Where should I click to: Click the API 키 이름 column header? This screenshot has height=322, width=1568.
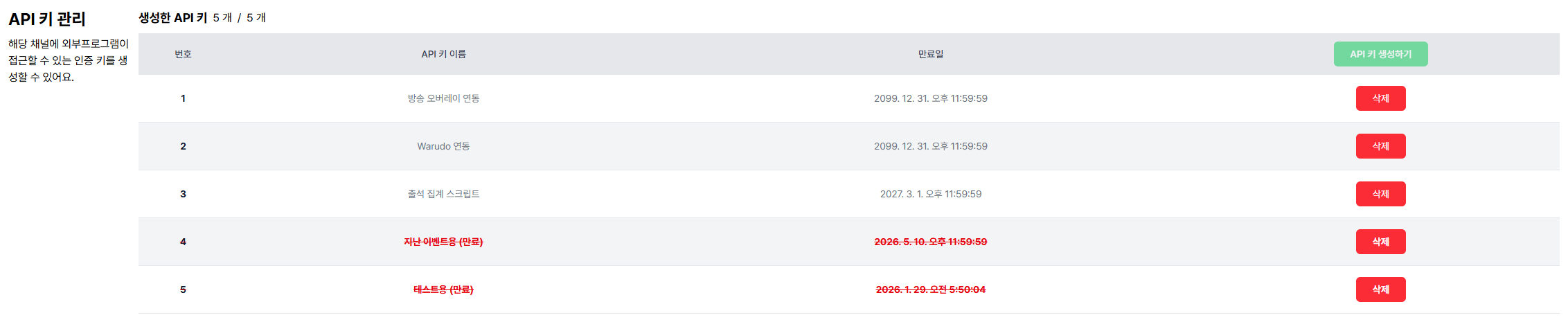(x=443, y=54)
